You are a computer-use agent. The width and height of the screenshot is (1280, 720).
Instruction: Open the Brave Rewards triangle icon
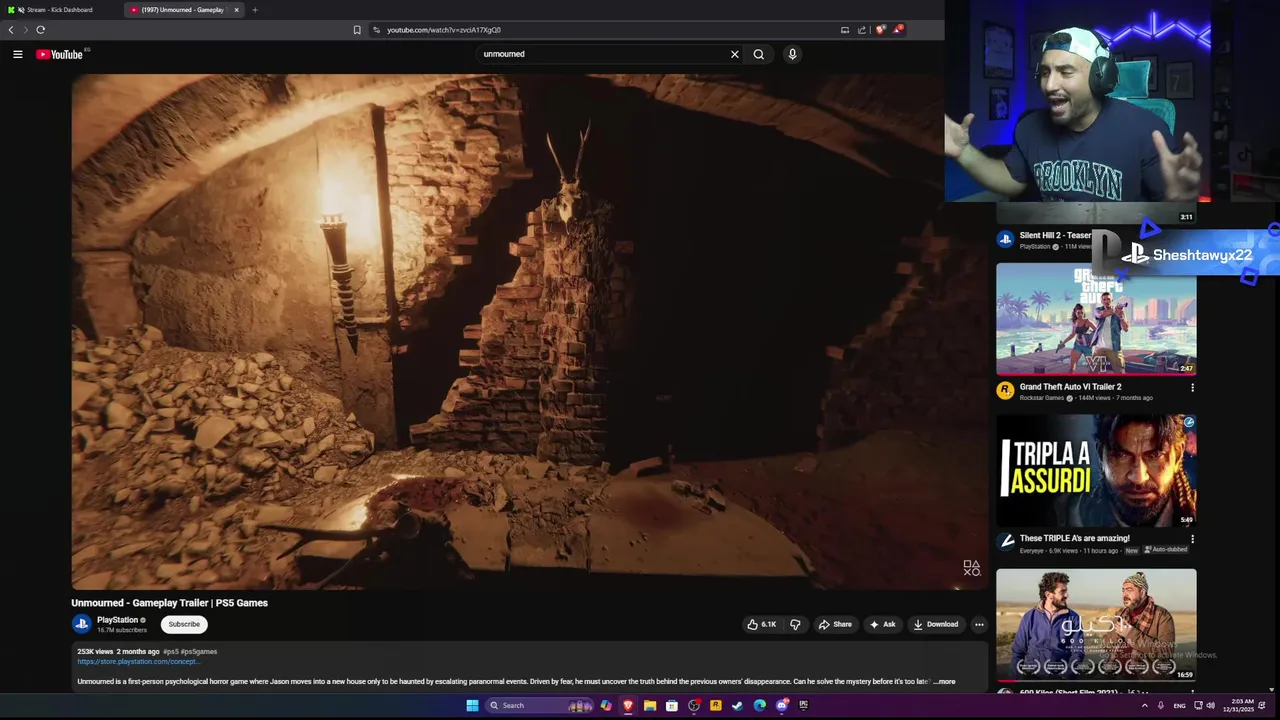coord(898,30)
